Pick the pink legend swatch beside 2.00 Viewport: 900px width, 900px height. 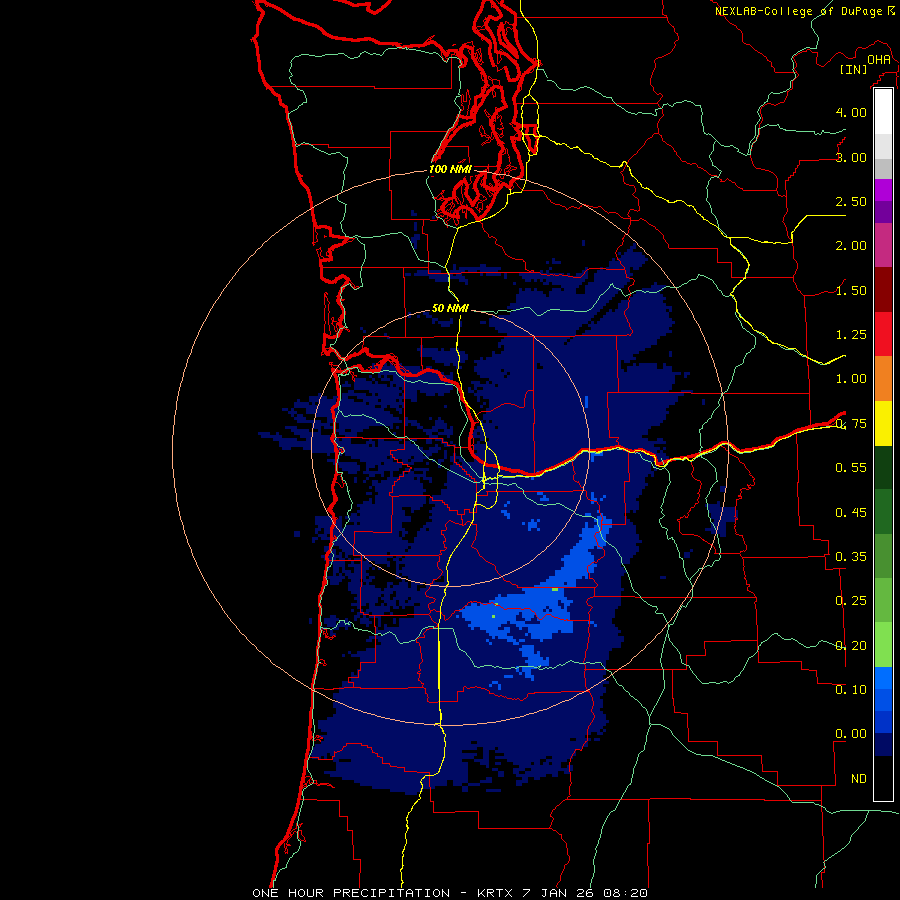(x=883, y=245)
